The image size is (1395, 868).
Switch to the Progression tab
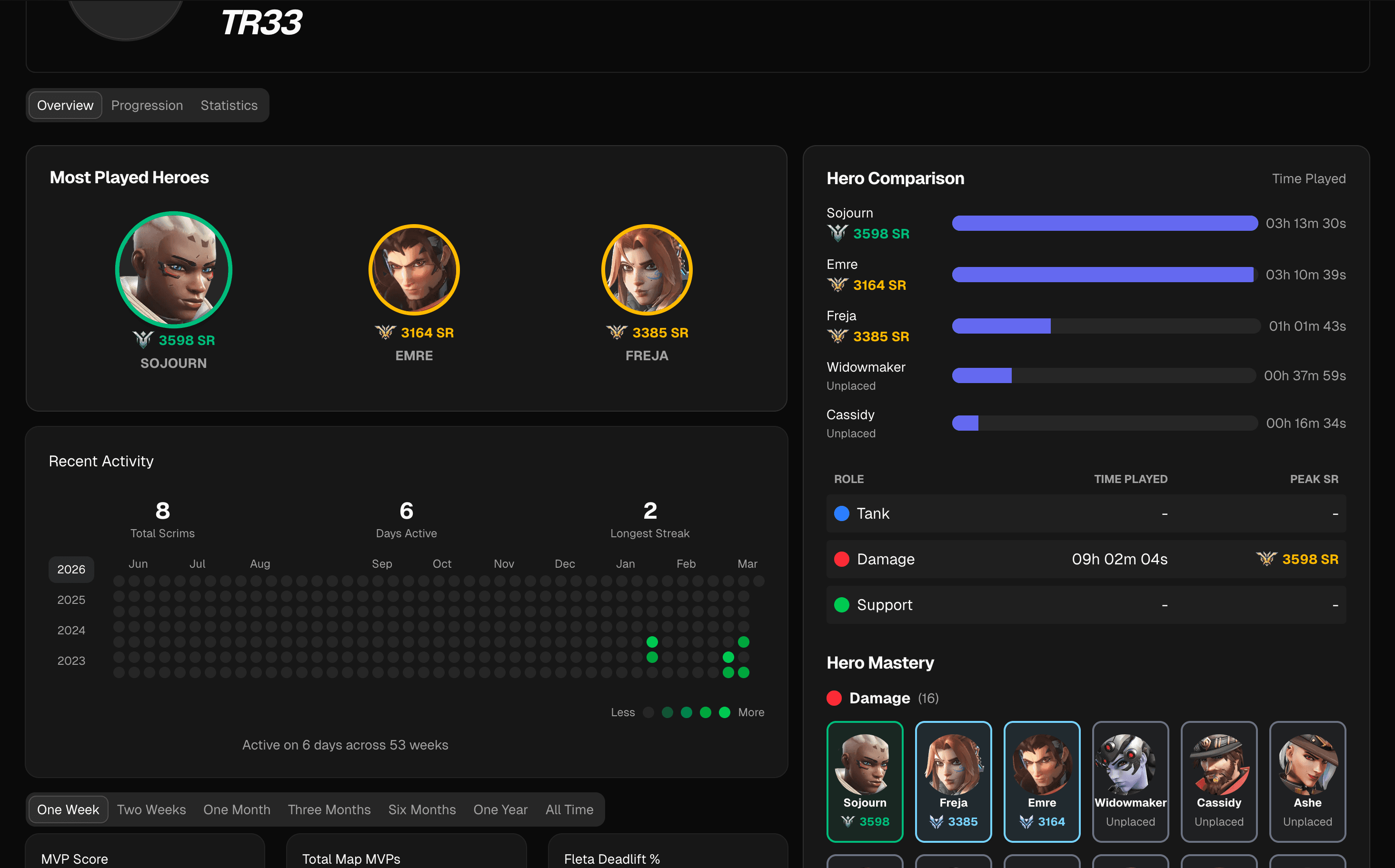click(x=147, y=105)
